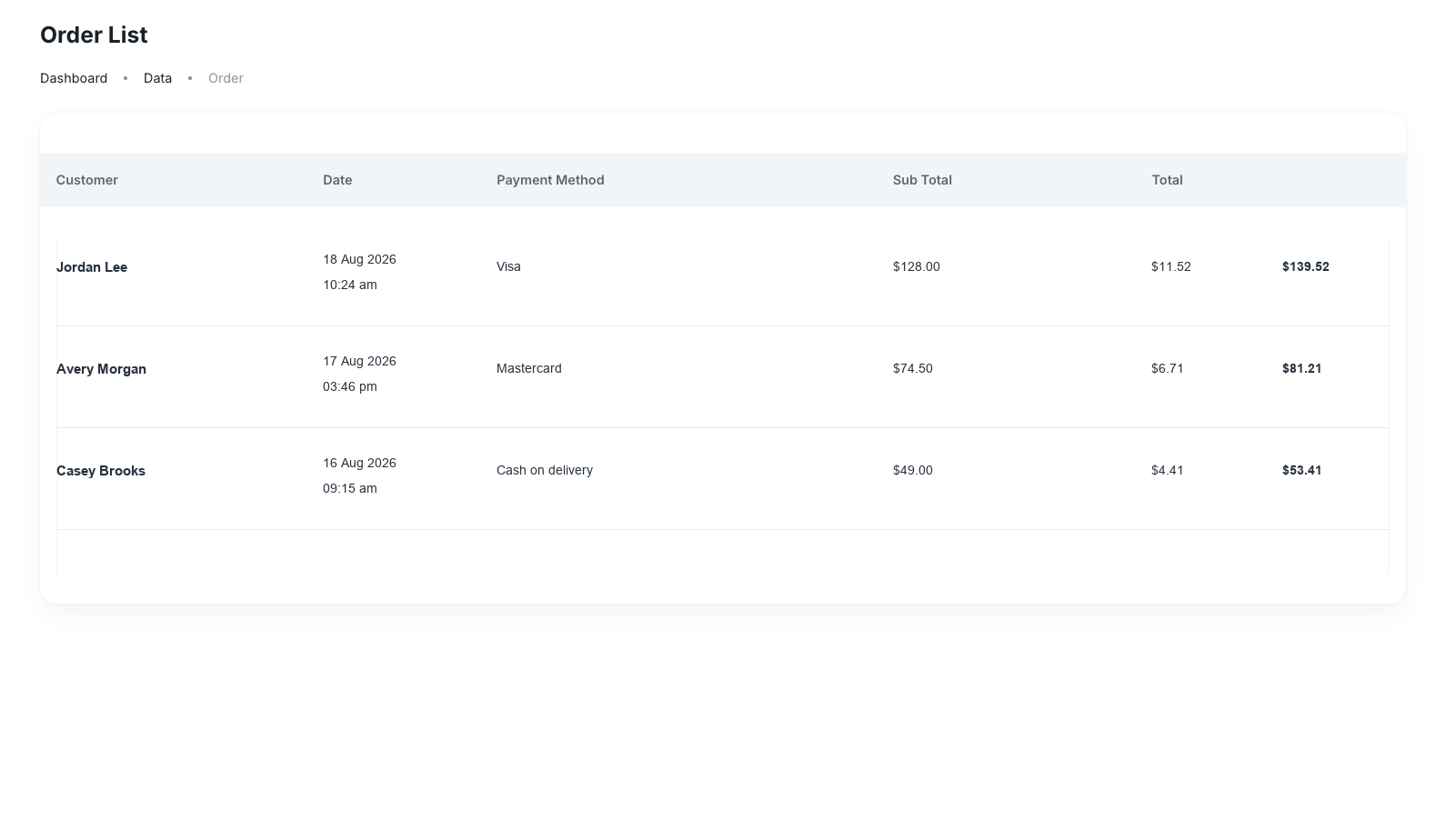The width and height of the screenshot is (1446, 840).
Task: Click the $6.71 amount
Action: 1168,368
